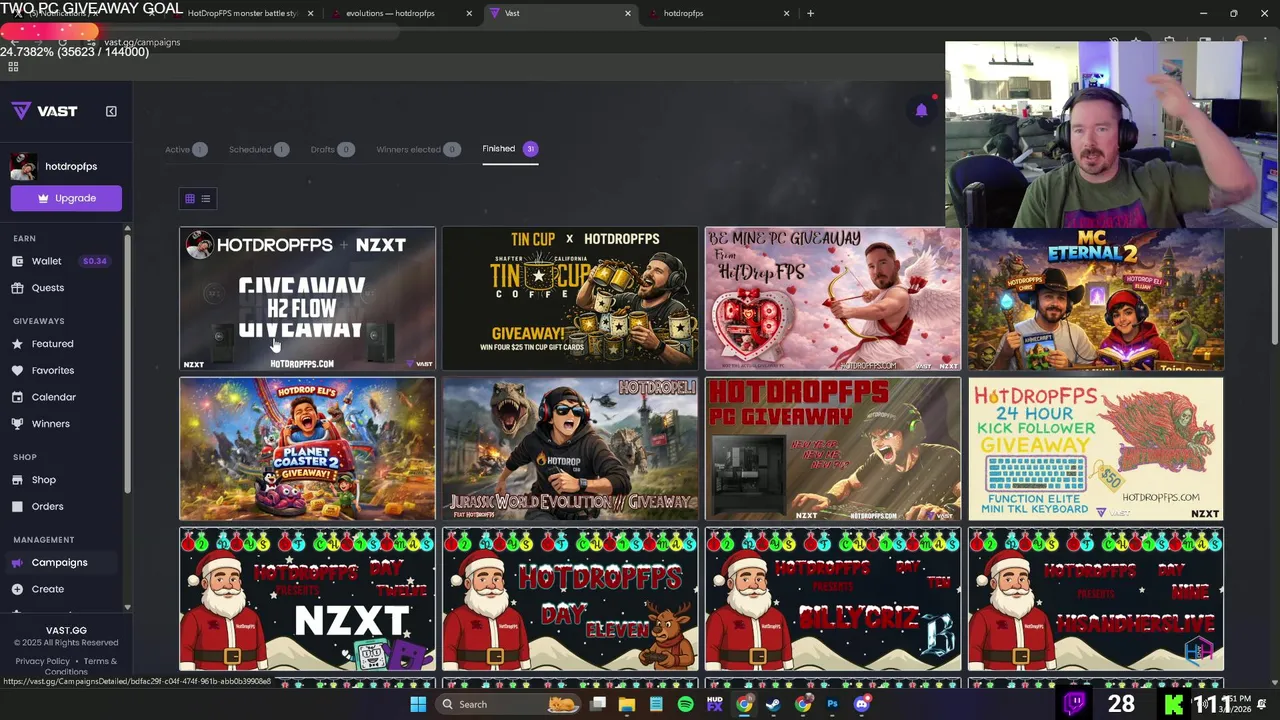This screenshot has width=1280, height=720.
Task: Click the Campaigns controller icon
Action: click(17, 562)
